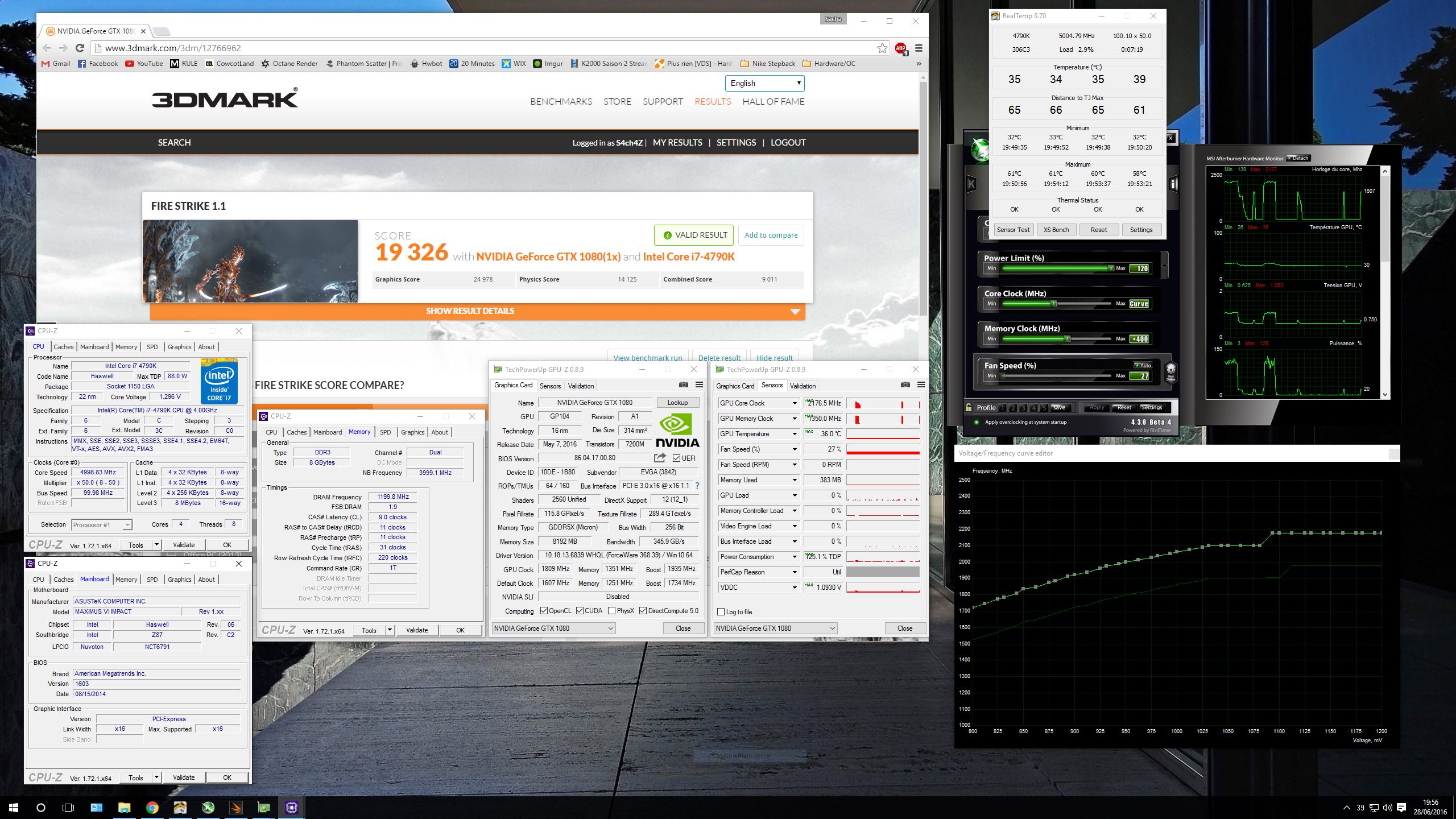Open GPU-Z green card icon on taskbar

[x=264, y=807]
